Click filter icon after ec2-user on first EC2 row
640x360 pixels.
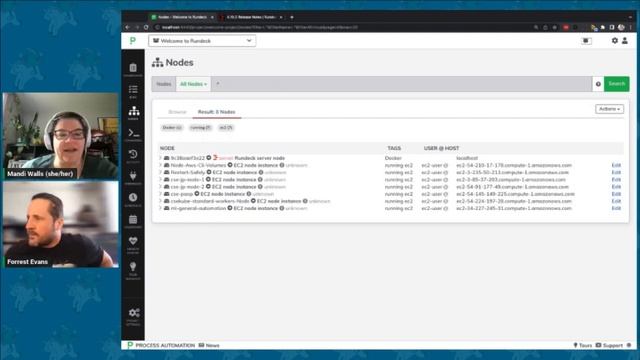[x=446, y=165]
